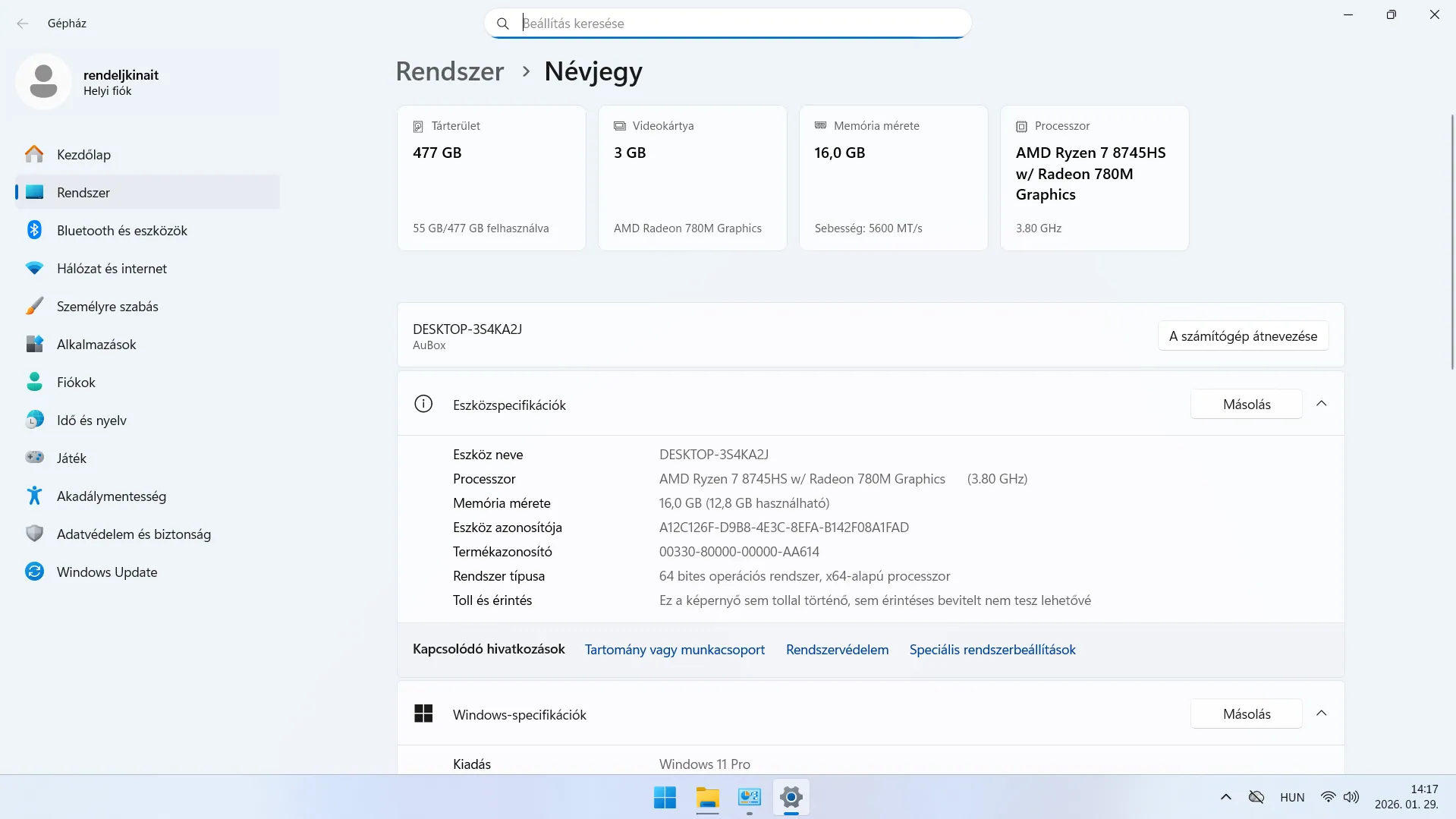
Task: Show hidden icons in system tray
Action: (x=1225, y=797)
